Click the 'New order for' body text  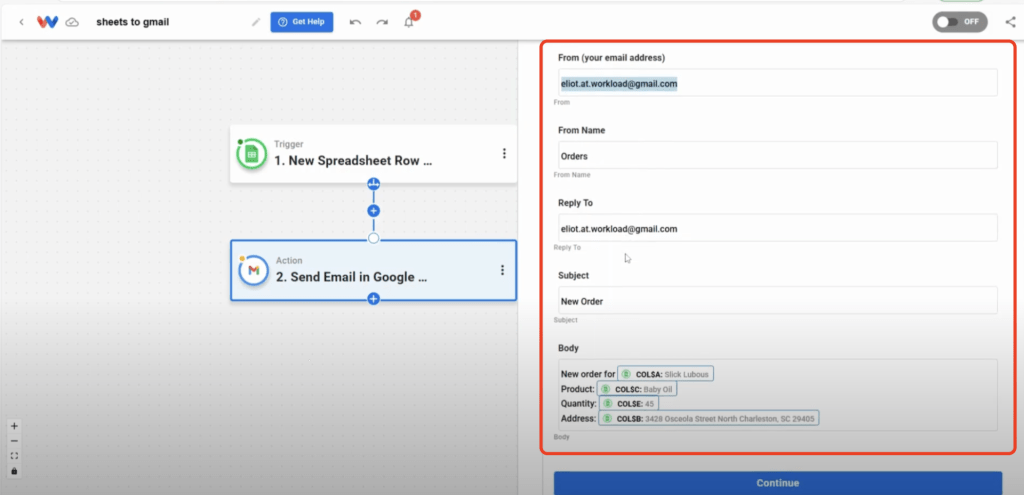pos(588,374)
